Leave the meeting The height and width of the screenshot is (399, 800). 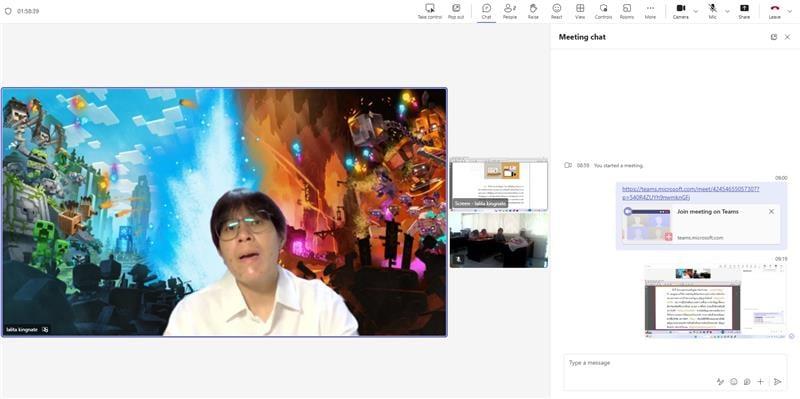click(x=774, y=11)
